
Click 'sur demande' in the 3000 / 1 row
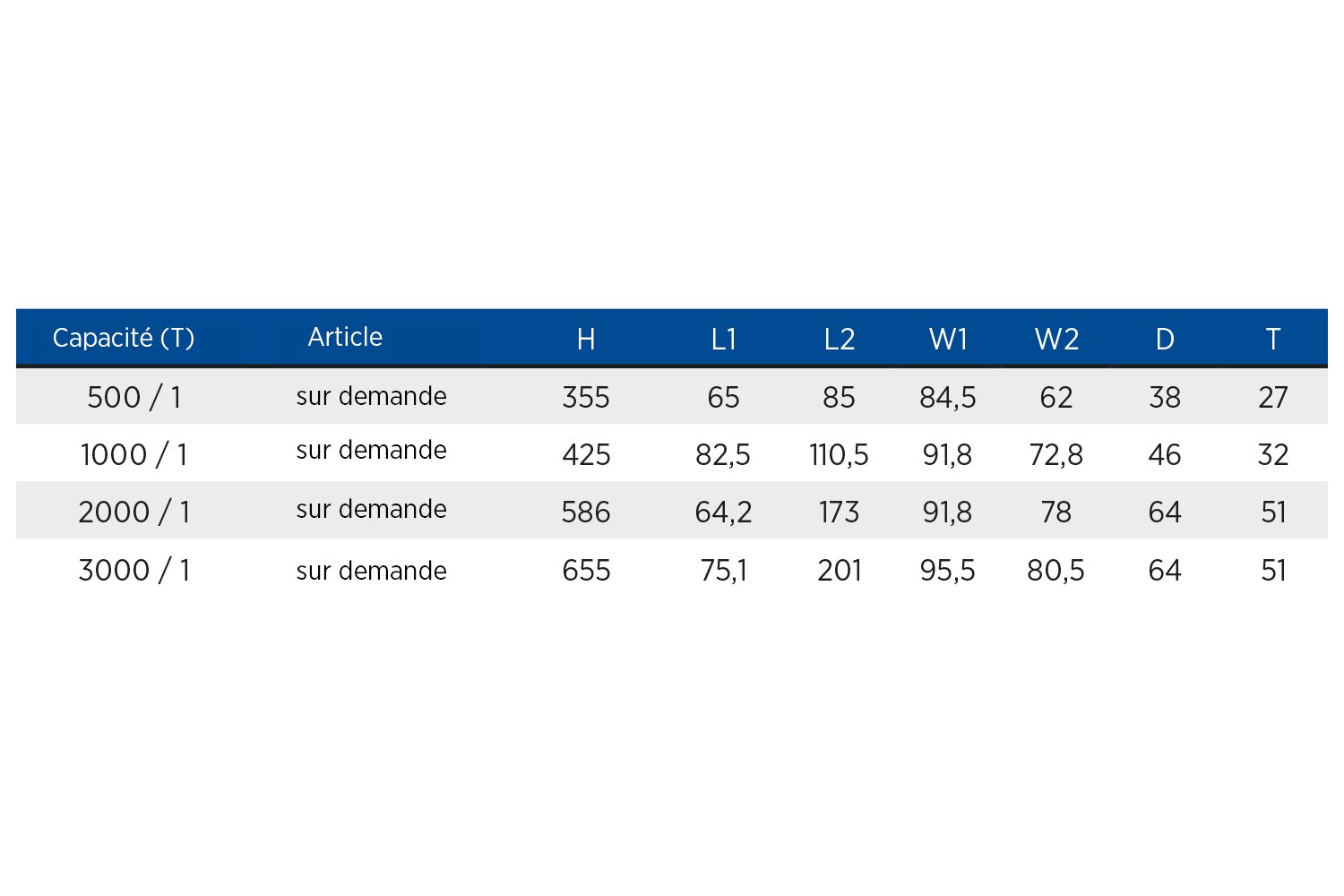[371, 571]
